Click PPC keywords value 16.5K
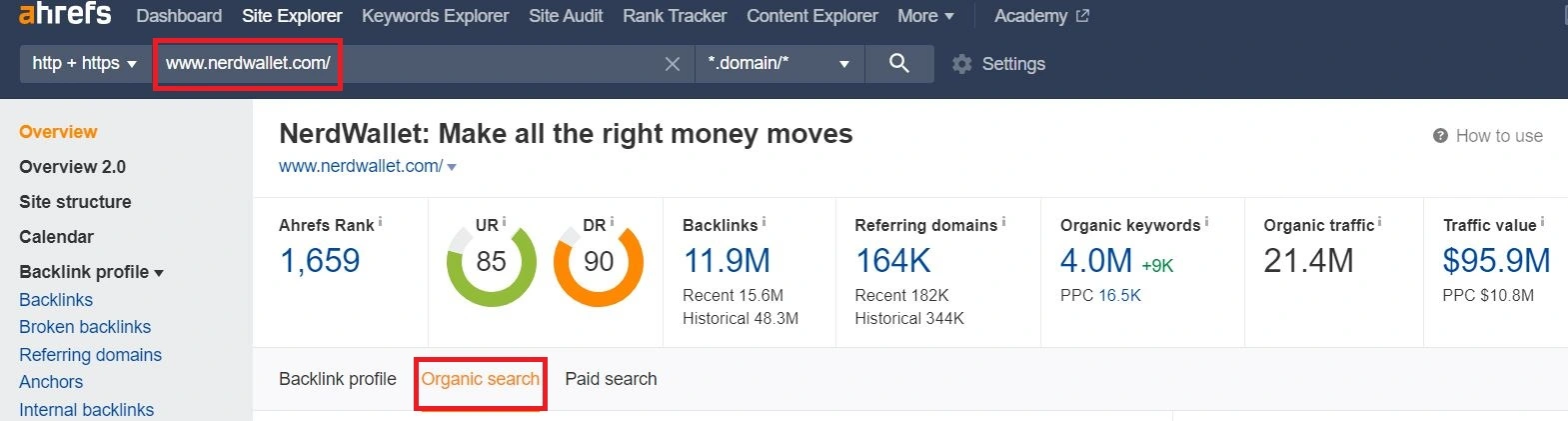The image size is (1568, 421). [1120, 295]
